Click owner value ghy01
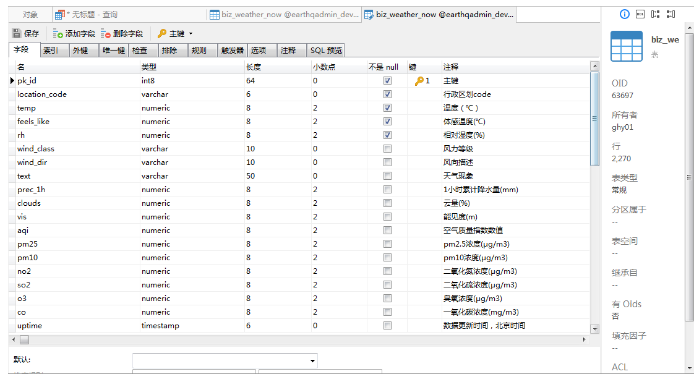The height and width of the screenshot is (382, 699). click(622, 127)
